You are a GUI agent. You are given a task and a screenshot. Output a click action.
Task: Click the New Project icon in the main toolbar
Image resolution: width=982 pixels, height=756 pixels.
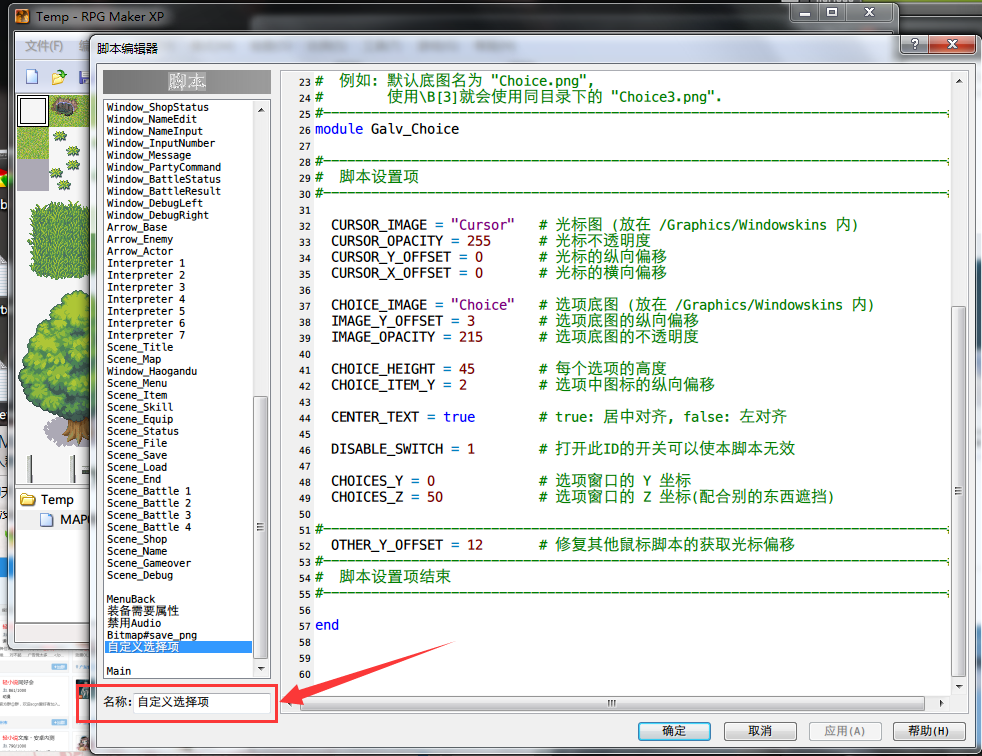click(x=32, y=76)
